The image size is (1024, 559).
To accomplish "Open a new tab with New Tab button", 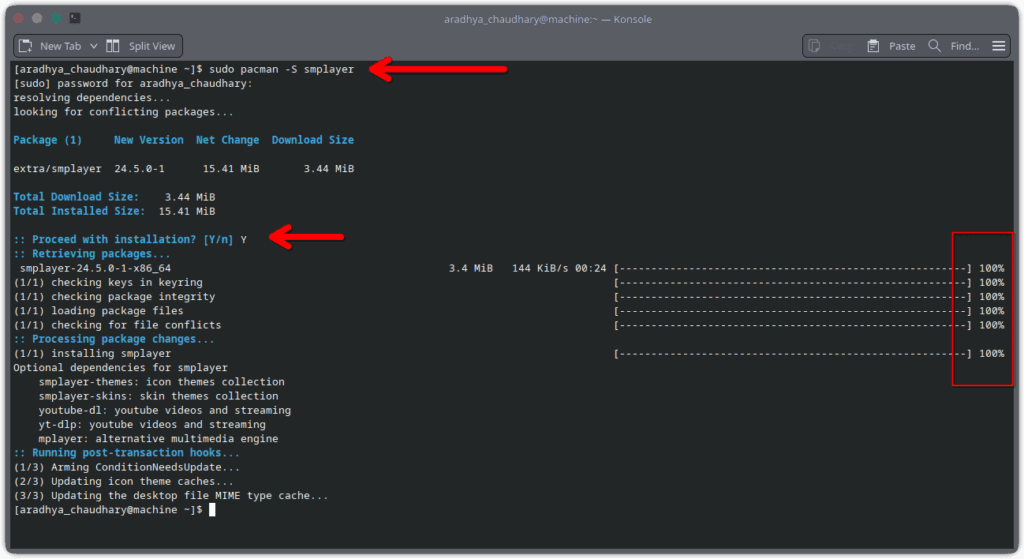I will pos(50,46).
